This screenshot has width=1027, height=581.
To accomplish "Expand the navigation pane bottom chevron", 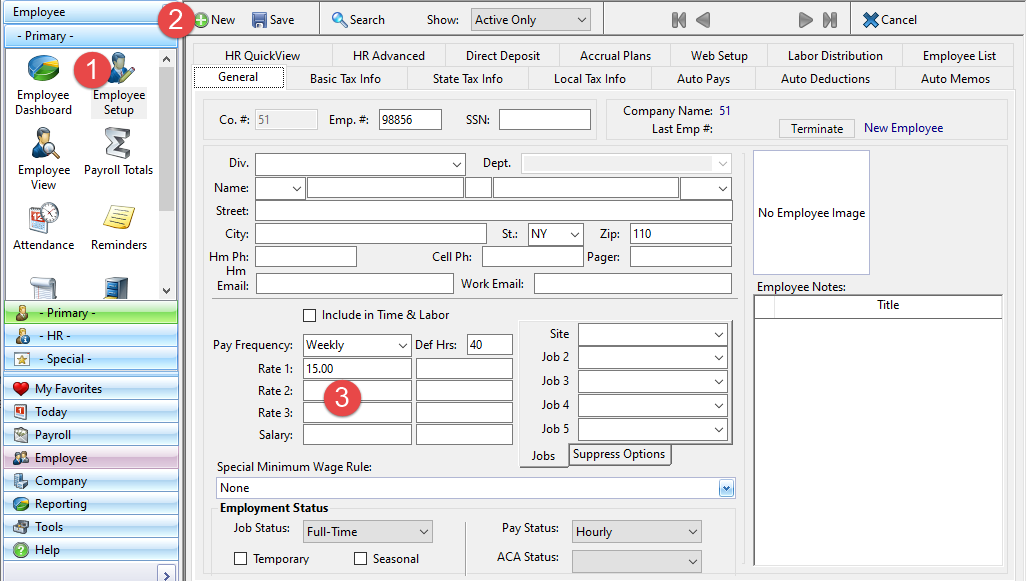I will (167, 574).
